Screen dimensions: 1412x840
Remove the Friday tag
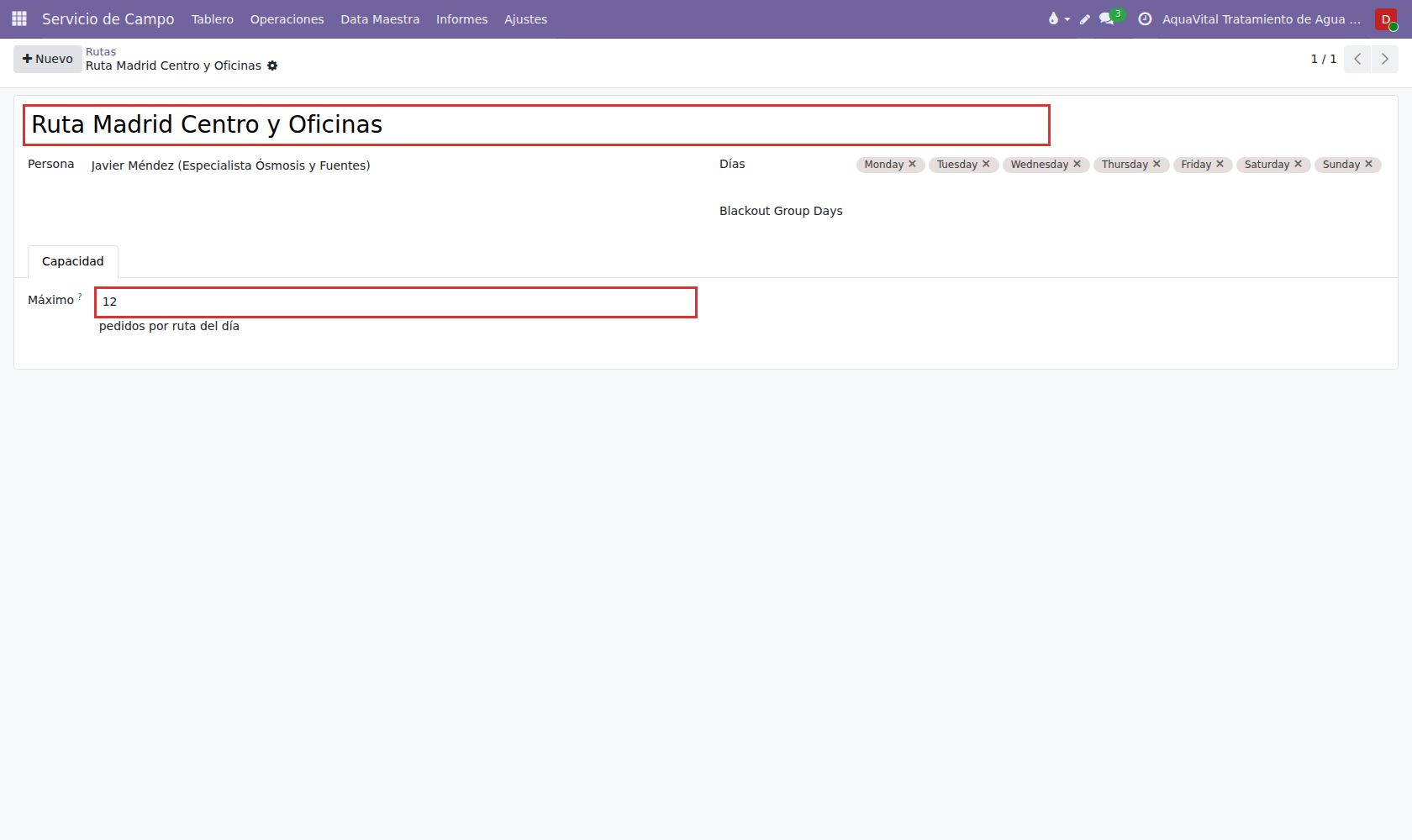pos(1220,164)
